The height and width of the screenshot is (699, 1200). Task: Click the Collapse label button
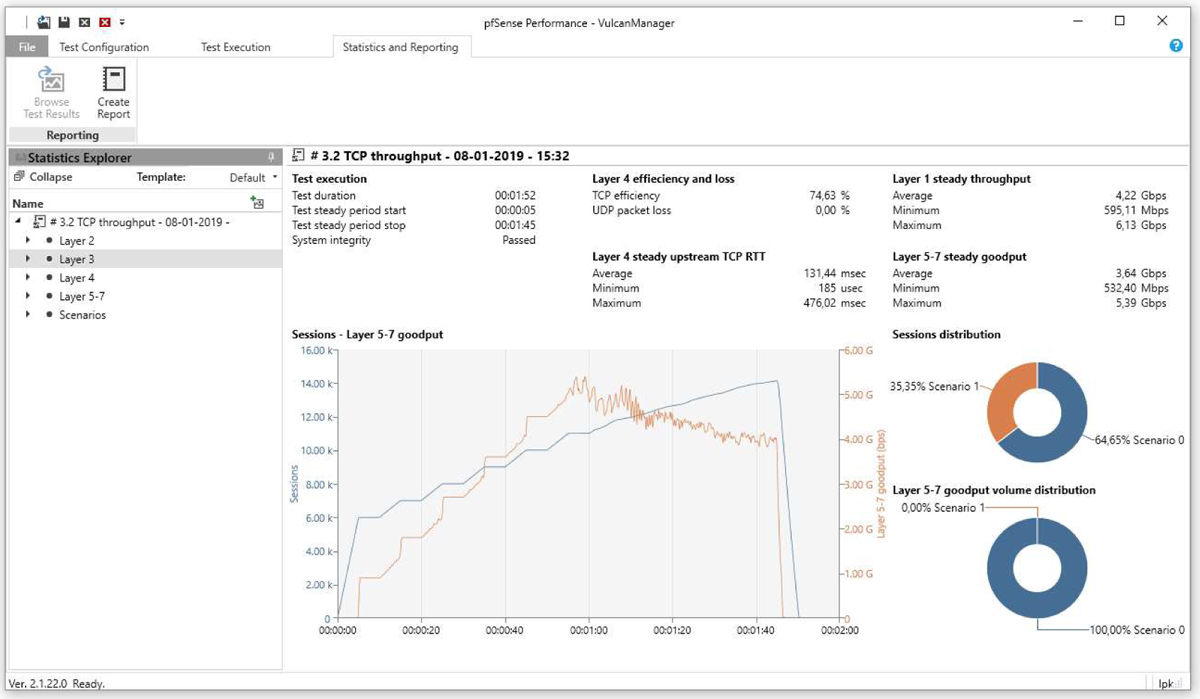click(51, 177)
